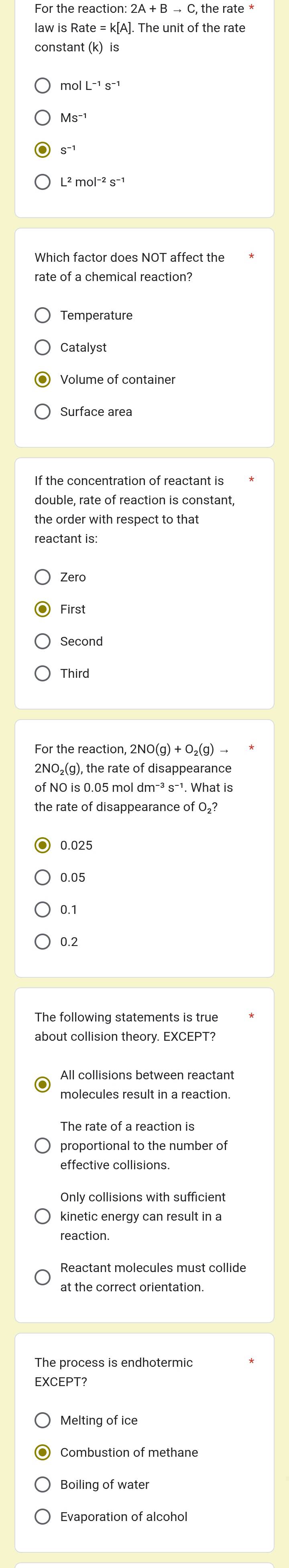
Task: Select the Ms⁻¹ rate constant option
Action: tap(43, 118)
